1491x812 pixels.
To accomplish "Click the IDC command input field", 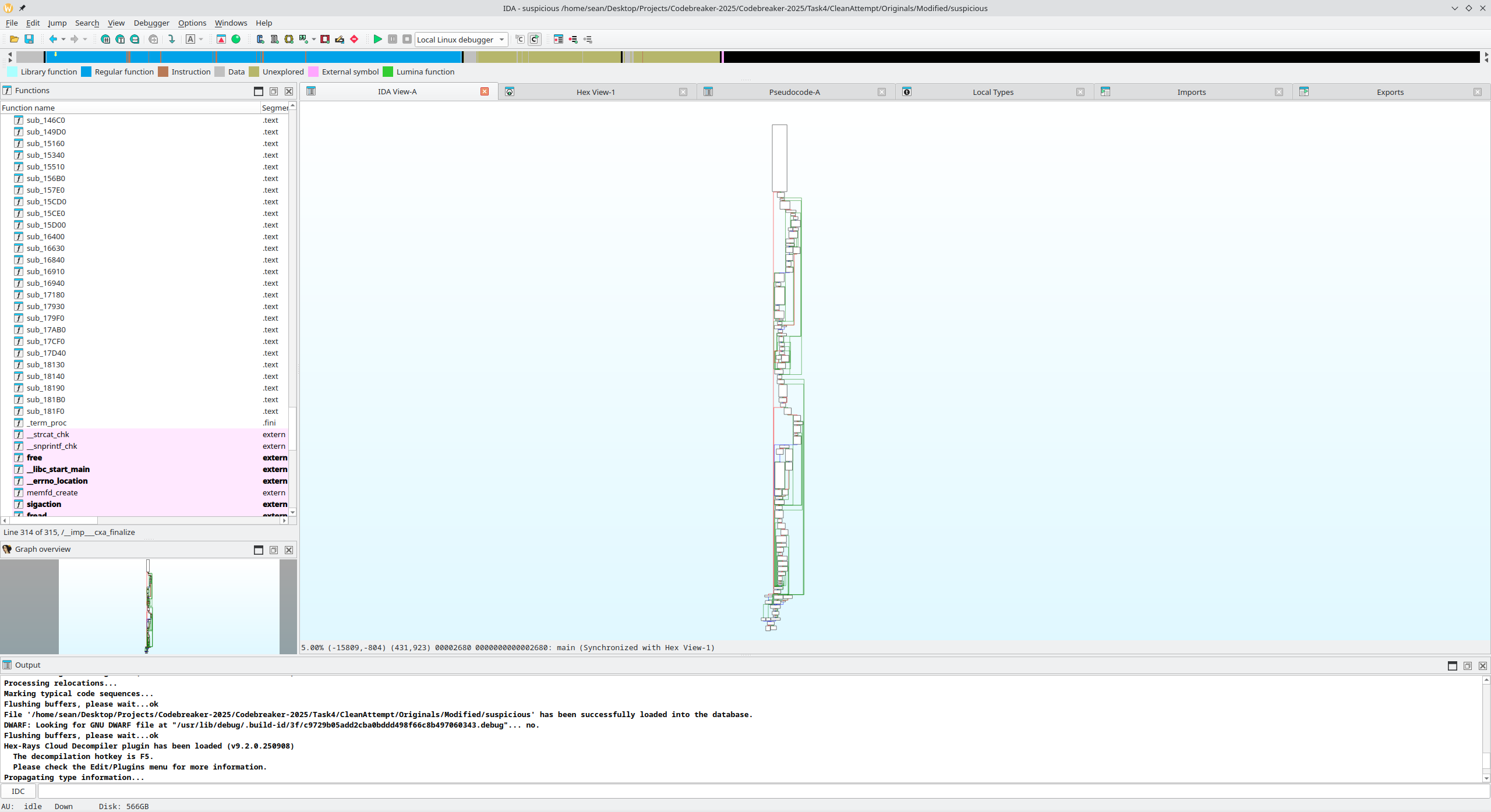I will 763,791.
